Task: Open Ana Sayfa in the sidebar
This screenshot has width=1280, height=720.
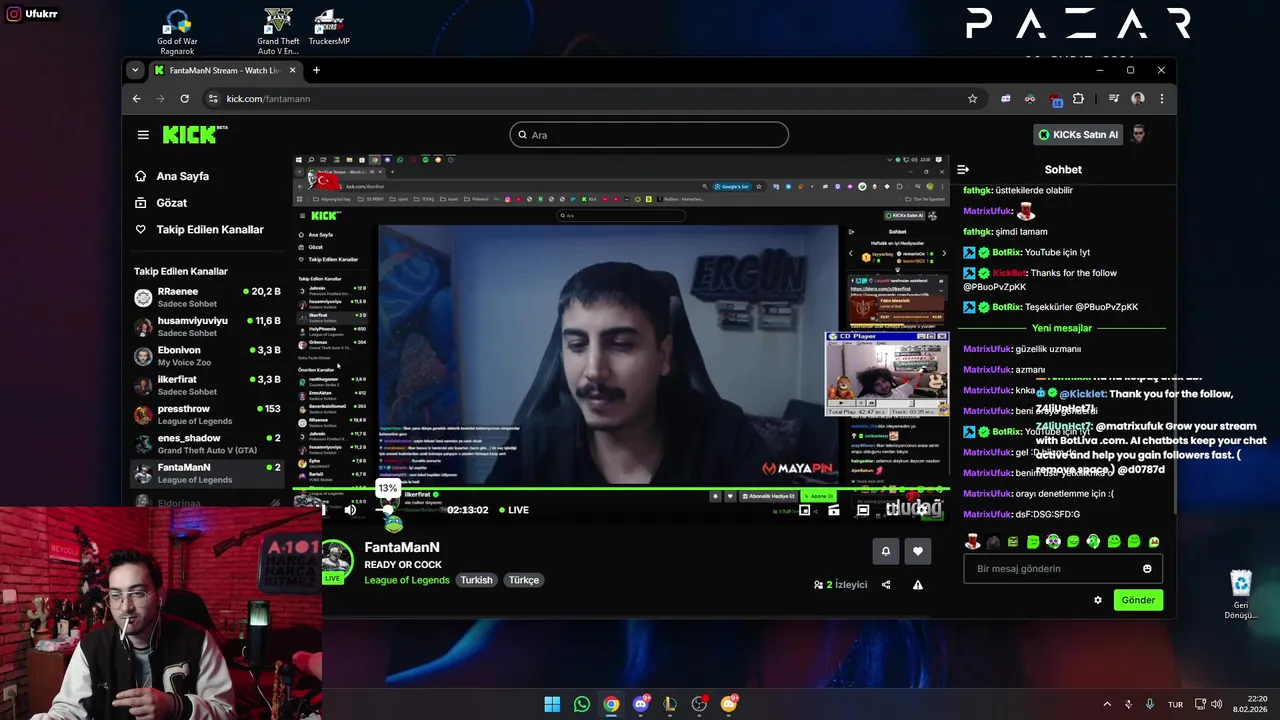Action: [182, 176]
